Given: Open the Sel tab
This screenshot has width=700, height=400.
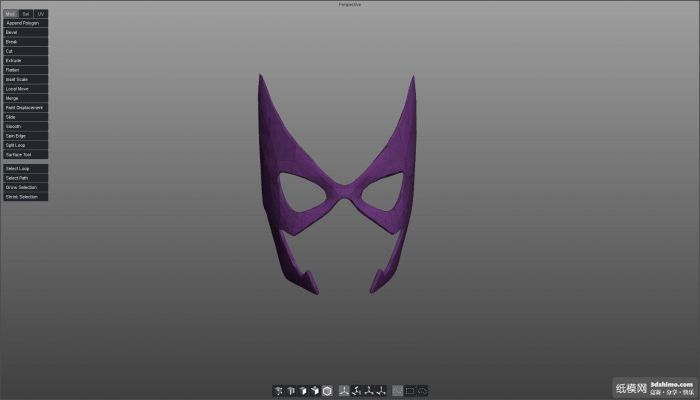Looking at the screenshot, I should (26, 14).
